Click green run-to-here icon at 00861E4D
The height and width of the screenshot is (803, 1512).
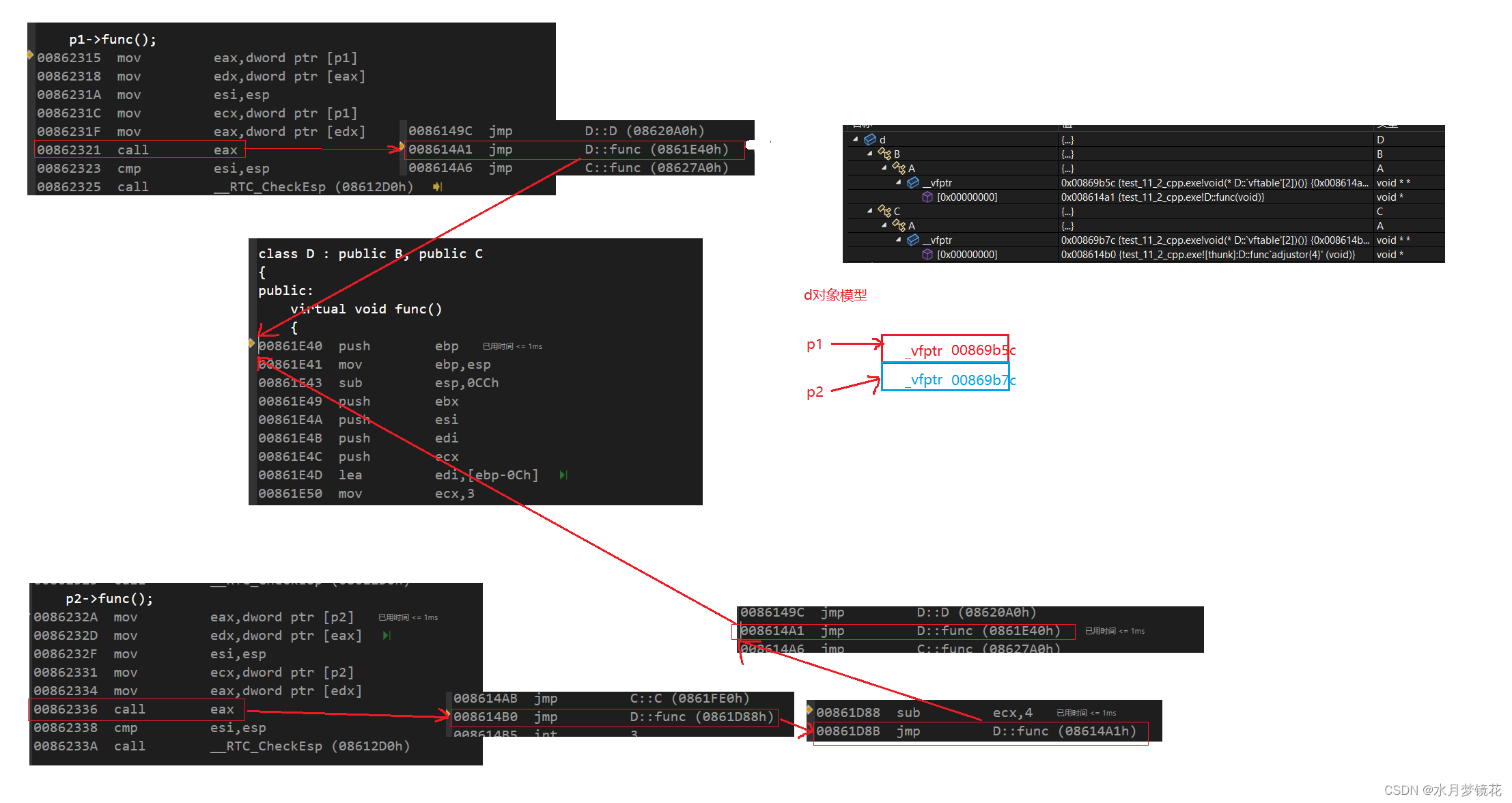click(563, 475)
